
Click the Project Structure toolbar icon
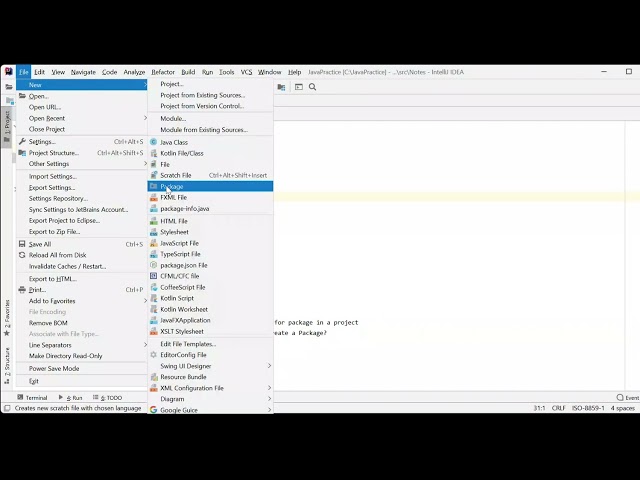point(281,87)
